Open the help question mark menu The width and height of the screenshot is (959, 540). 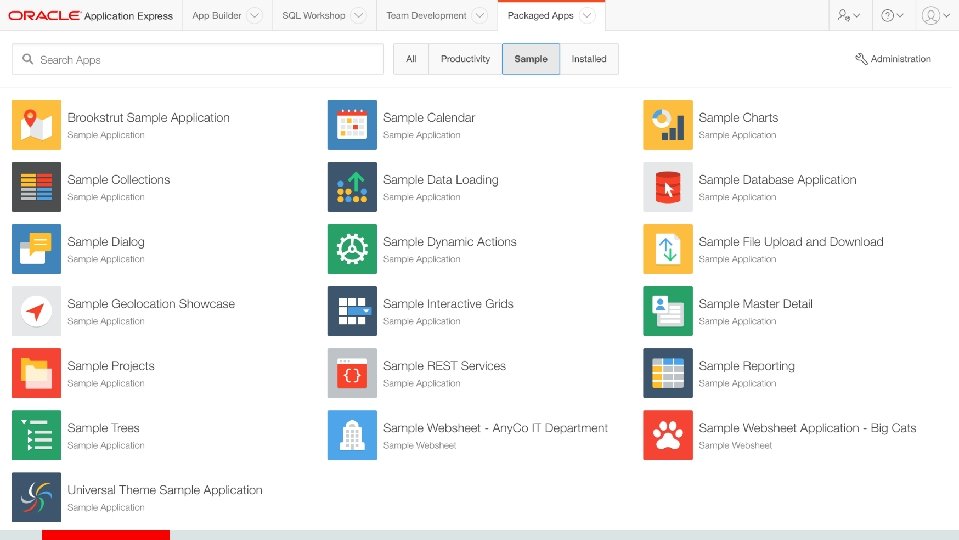click(x=892, y=15)
